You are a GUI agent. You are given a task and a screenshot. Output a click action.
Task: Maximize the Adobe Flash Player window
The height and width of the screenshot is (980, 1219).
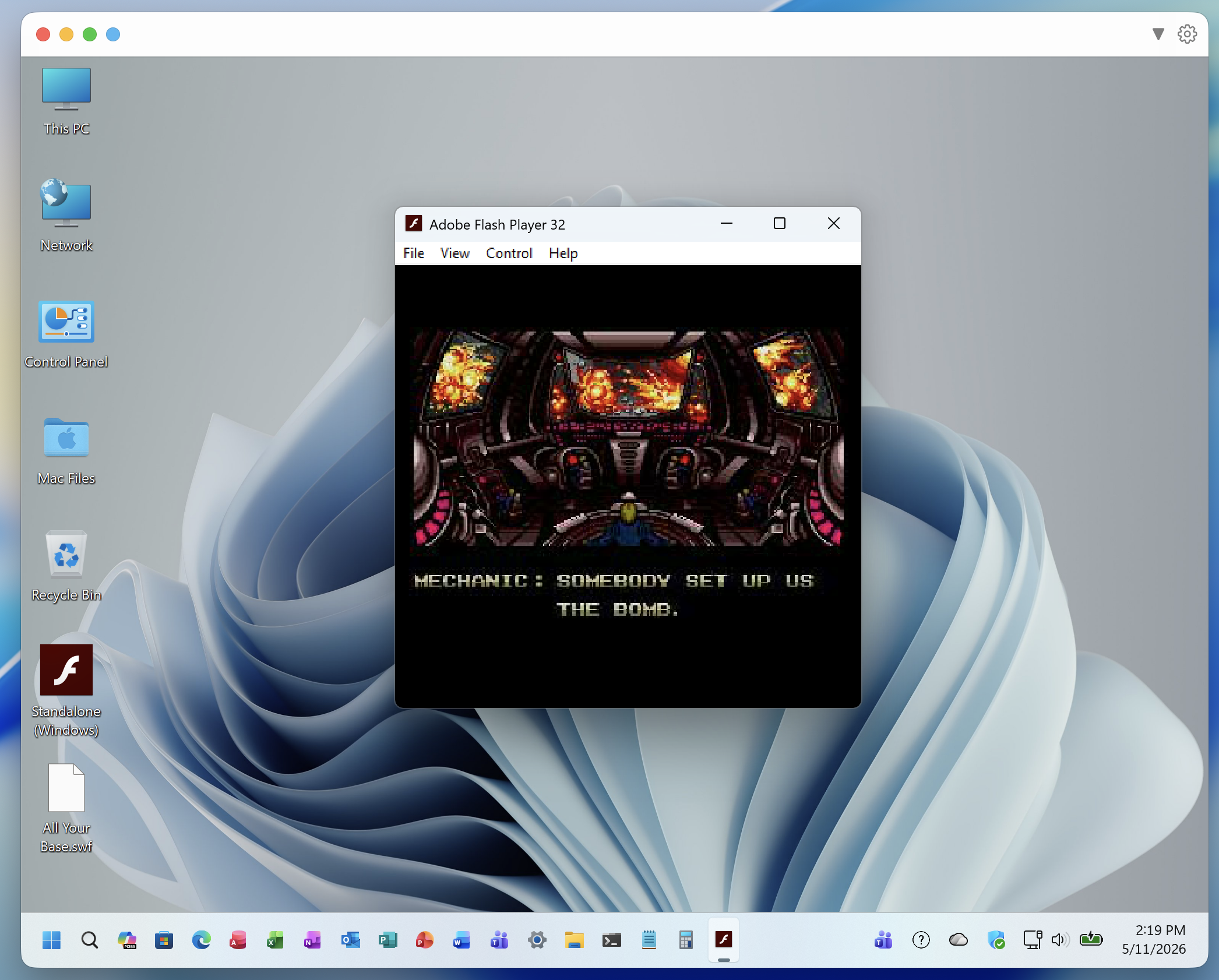pos(780,224)
